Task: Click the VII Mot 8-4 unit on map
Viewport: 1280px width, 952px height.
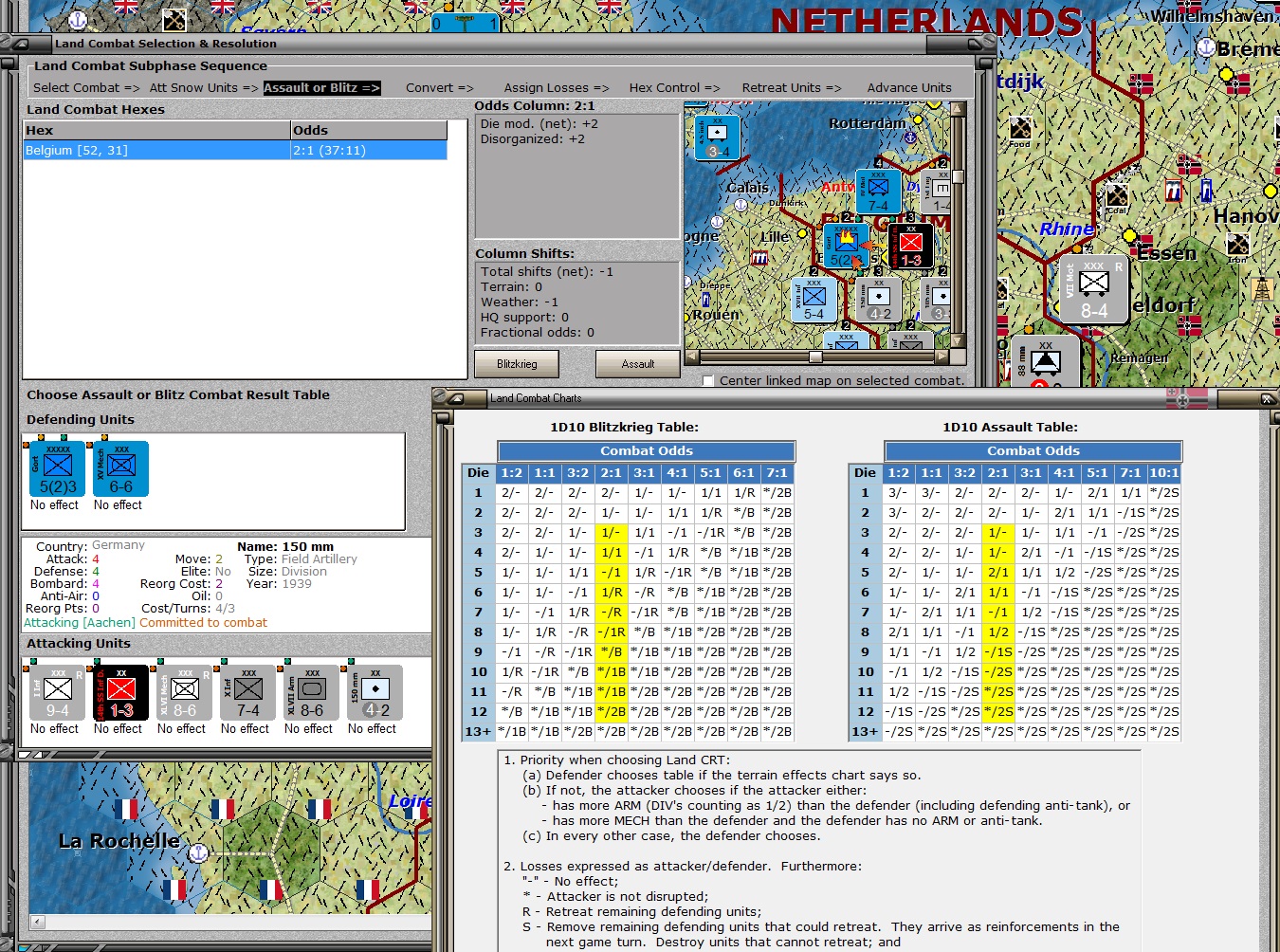Action: (1093, 290)
